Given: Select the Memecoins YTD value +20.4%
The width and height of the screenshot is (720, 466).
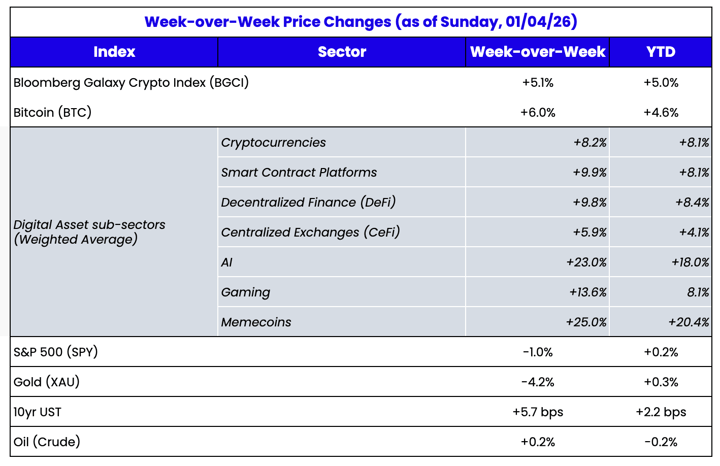Looking at the screenshot, I should tap(688, 322).
